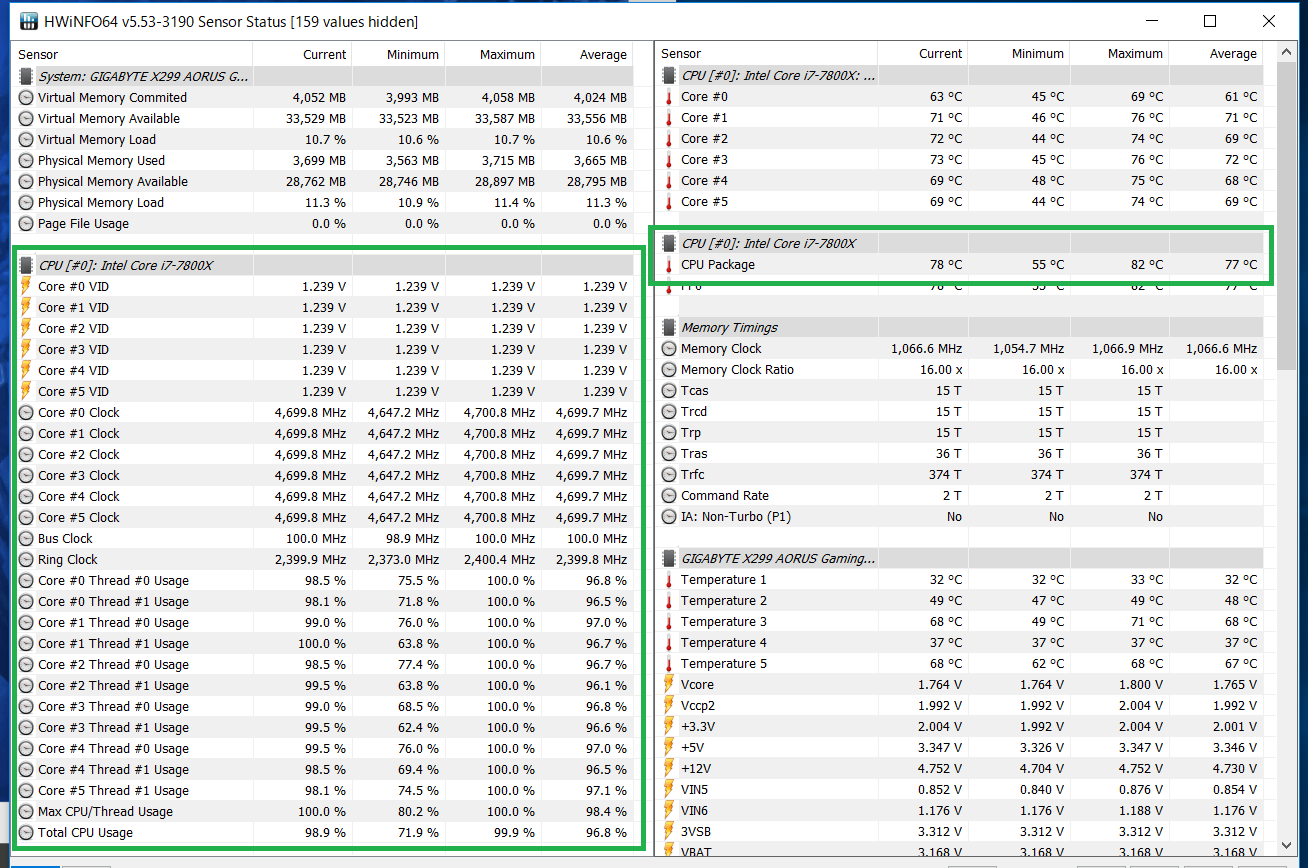
Task: Select the Temperature 5 row
Action: point(960,663)
